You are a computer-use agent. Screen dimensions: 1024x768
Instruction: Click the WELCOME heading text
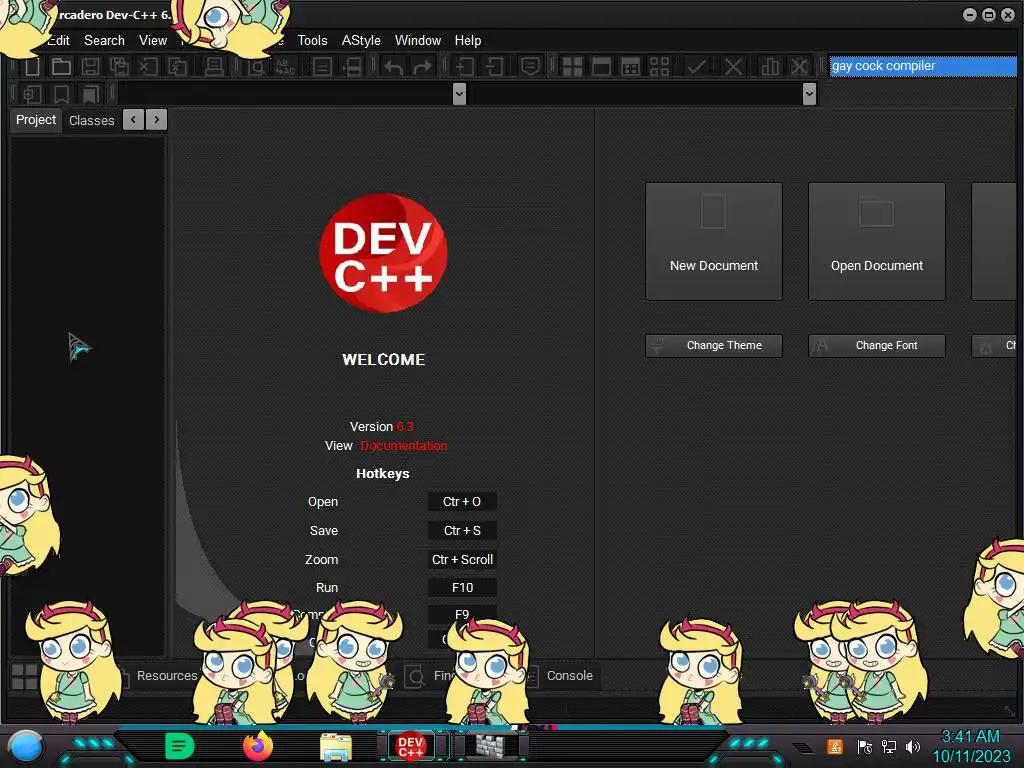pos(383,359)
